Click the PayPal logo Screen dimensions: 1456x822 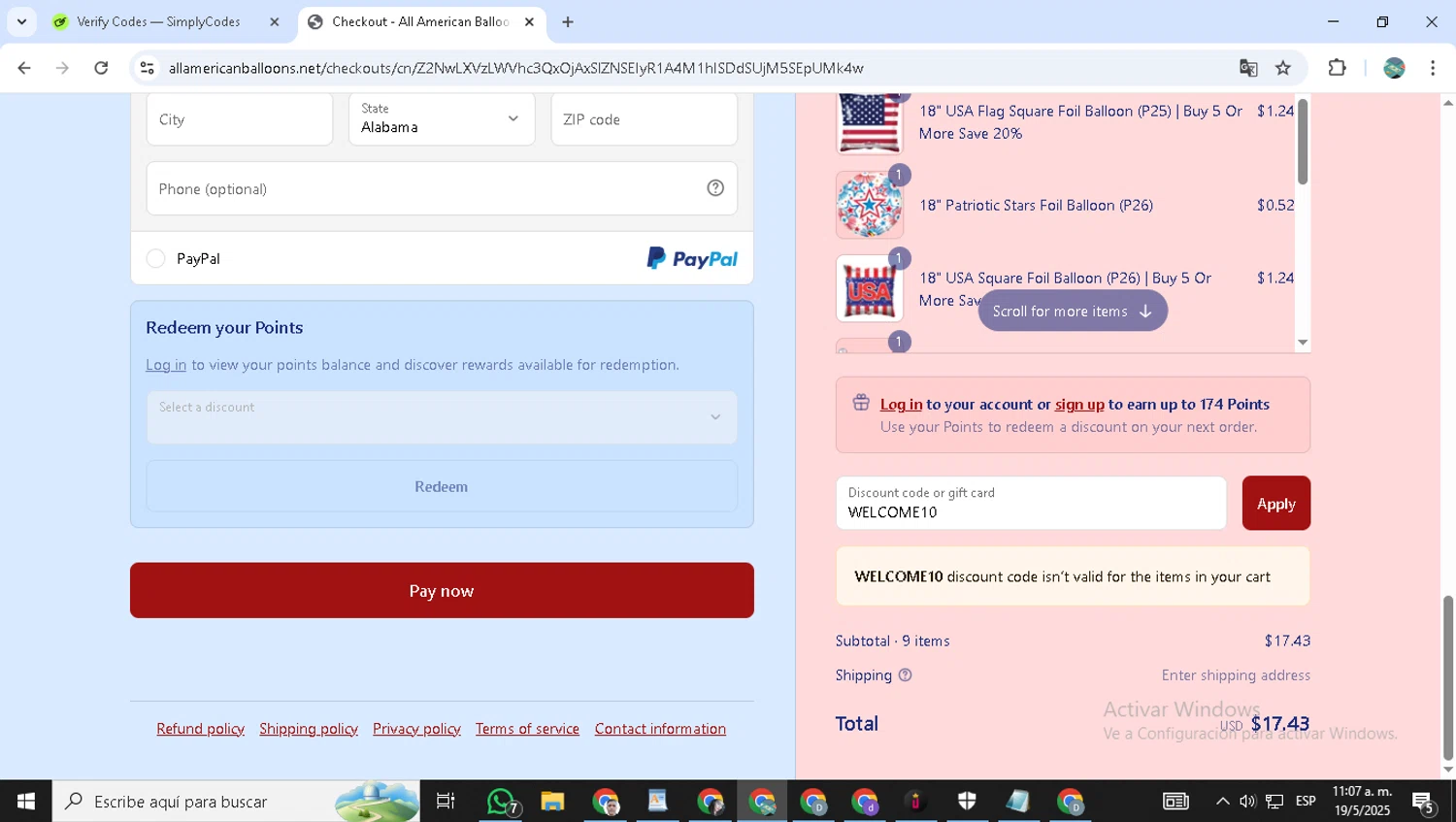pos(692,258)
